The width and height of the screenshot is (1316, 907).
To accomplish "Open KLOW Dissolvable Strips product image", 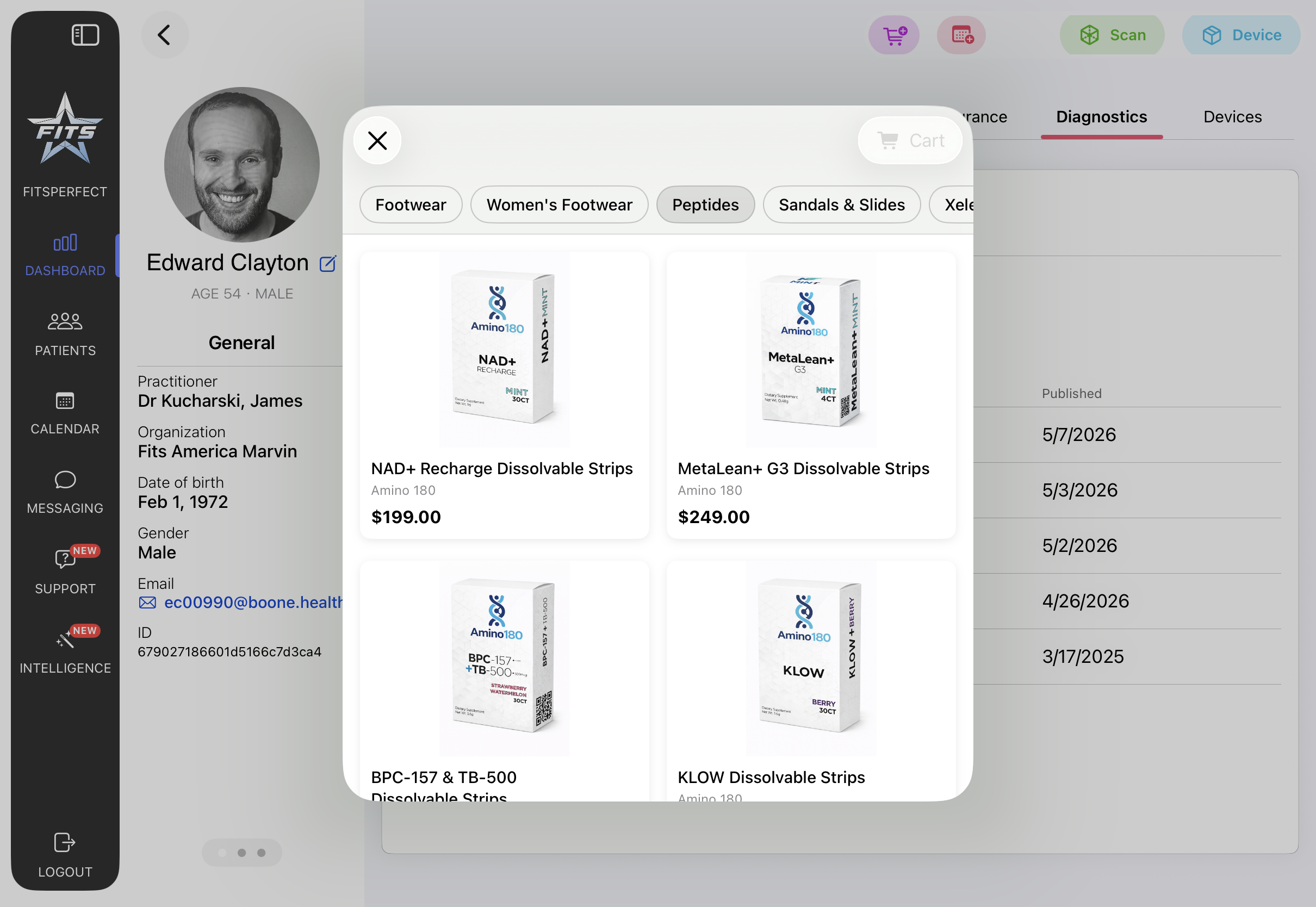I will (811, 658).
